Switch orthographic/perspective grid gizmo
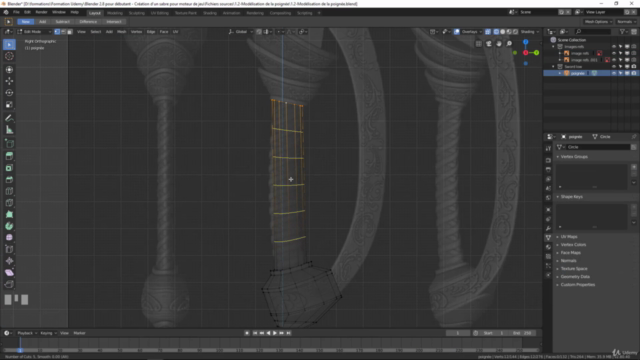 click(x=478, y=44)
